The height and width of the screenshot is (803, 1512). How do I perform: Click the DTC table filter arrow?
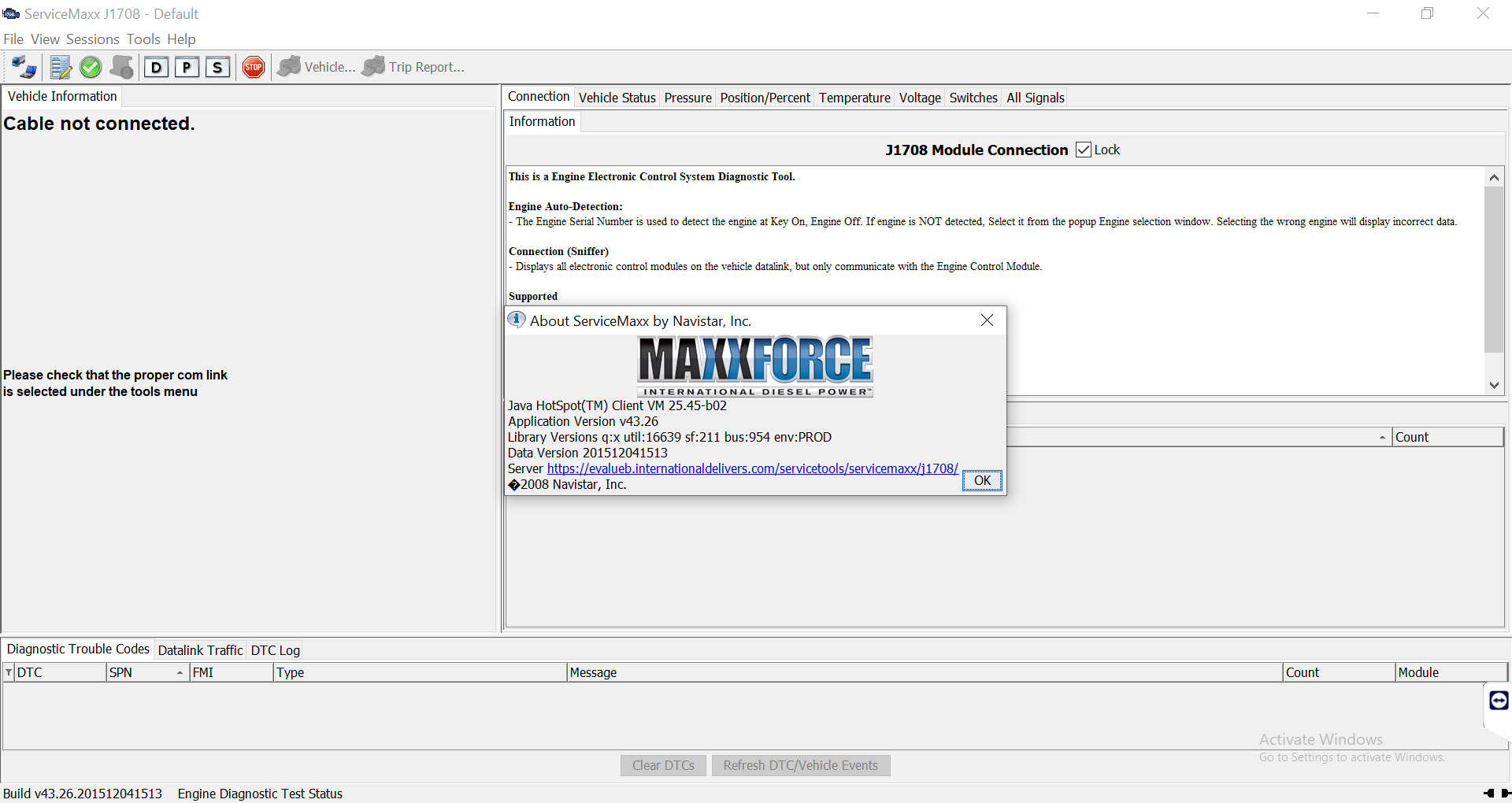9,672
